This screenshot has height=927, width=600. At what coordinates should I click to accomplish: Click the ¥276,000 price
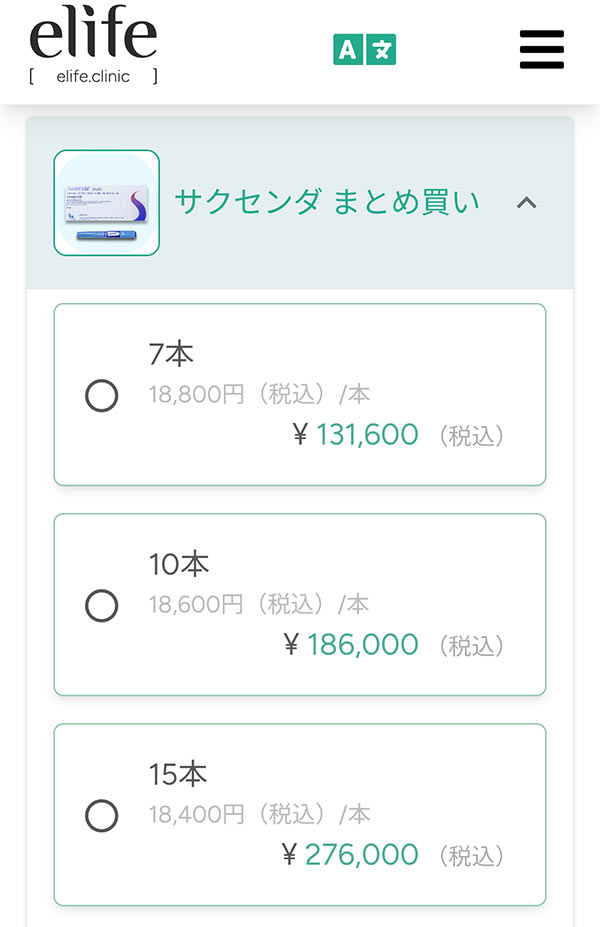350,855
